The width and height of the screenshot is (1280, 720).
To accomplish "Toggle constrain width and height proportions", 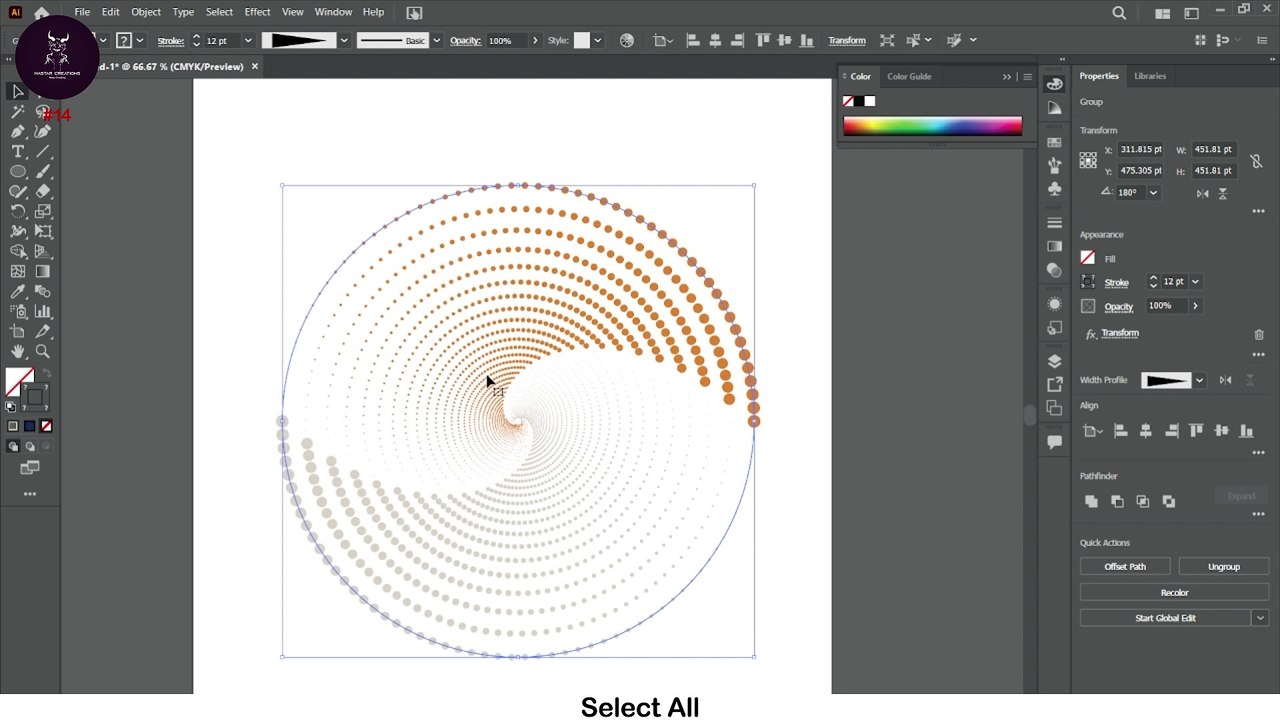I will tap(1256, 160).
